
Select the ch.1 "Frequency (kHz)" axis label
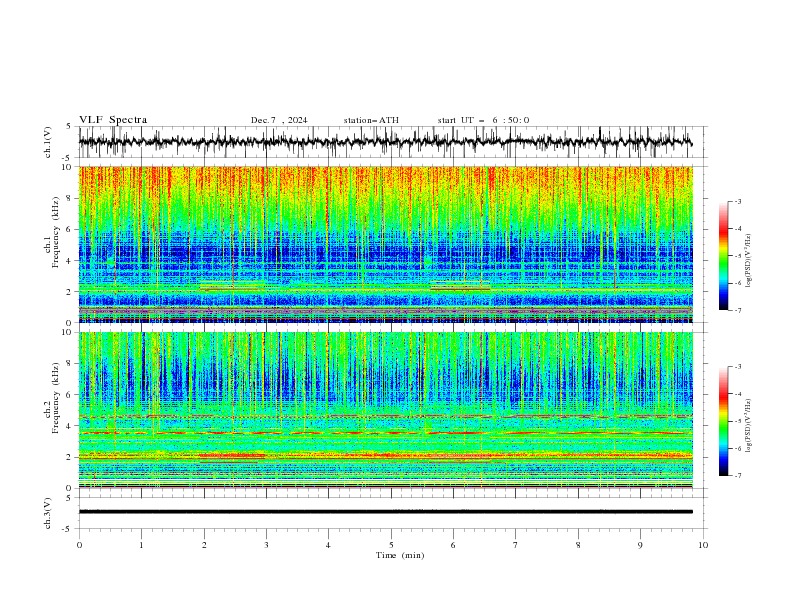[55, 232]
